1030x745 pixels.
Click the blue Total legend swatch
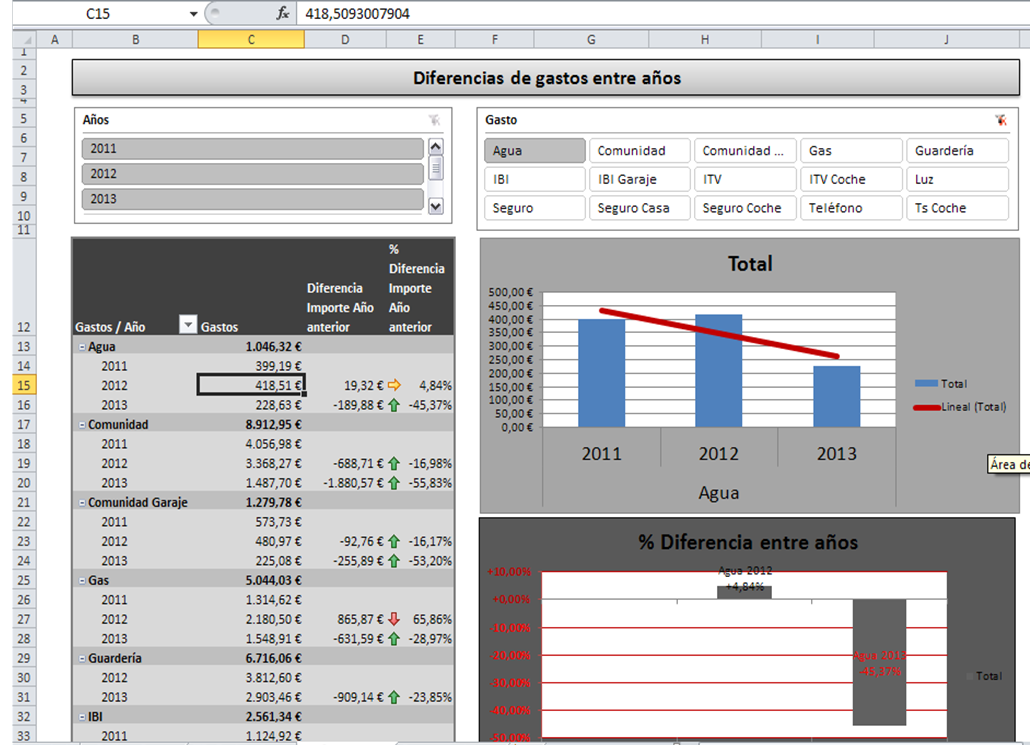927,384
